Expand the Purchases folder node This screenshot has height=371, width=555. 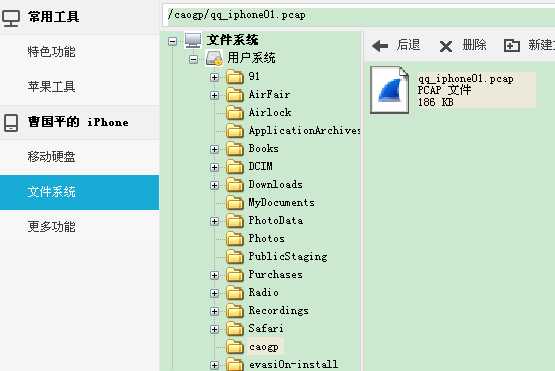[214, 275]
